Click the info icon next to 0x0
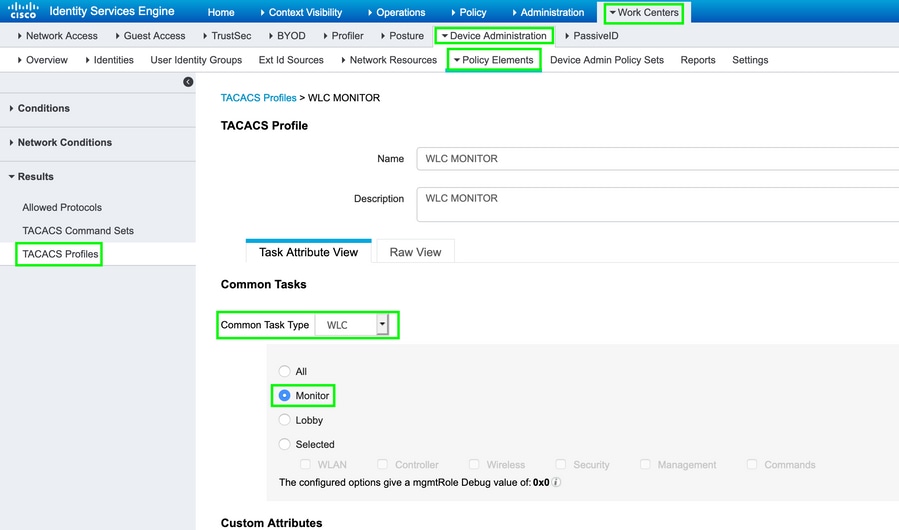 pyautogui.click(x=556, y=482)
